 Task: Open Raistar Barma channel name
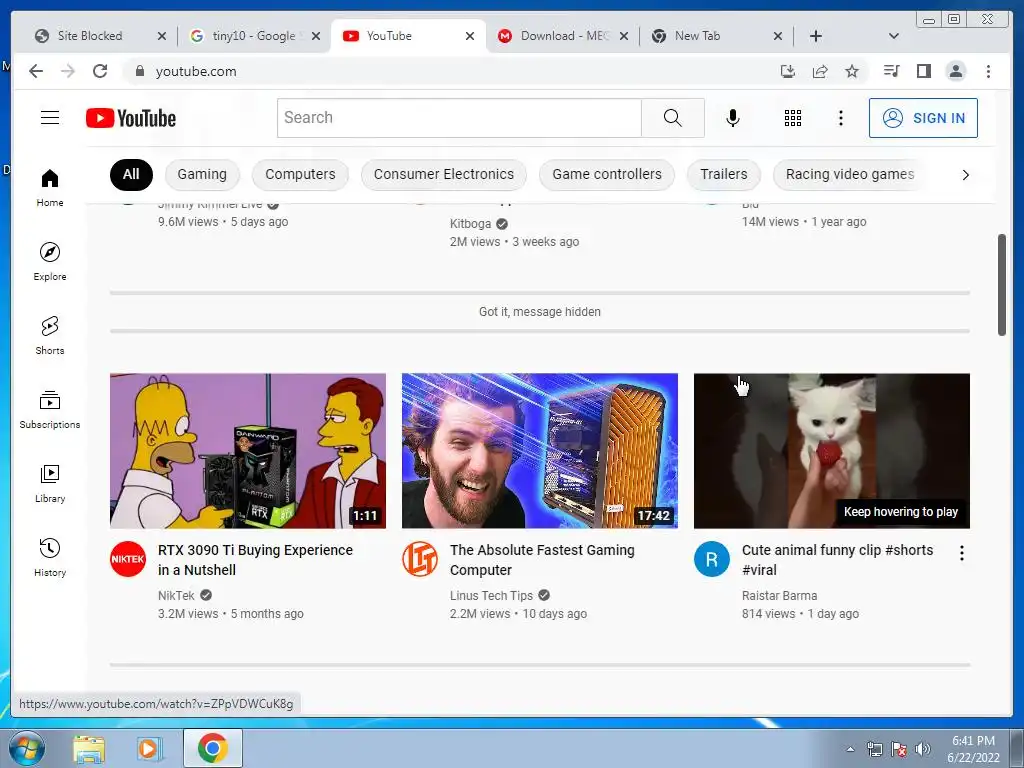click(779, 596)
